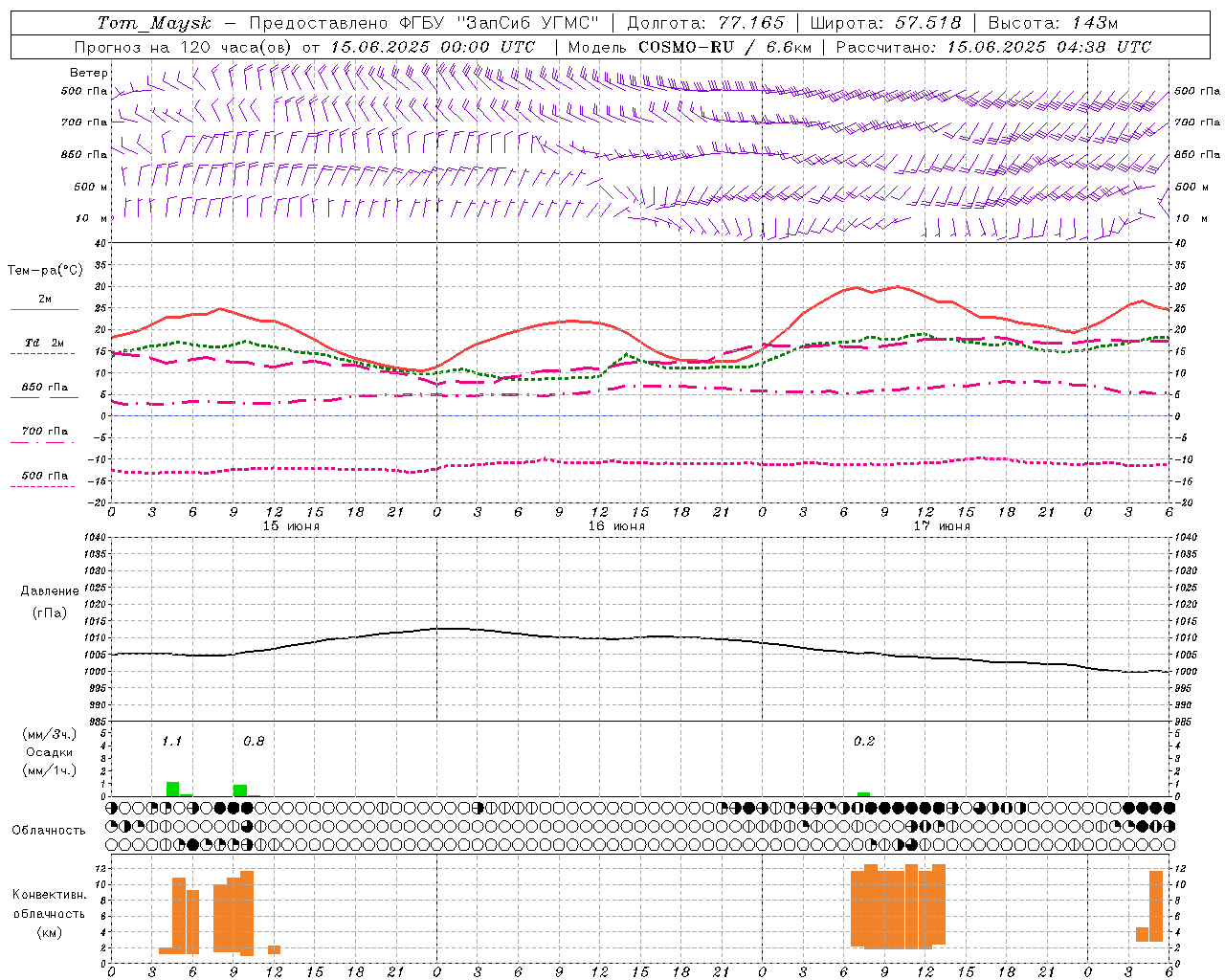Click the 0.8 precipitation amount value
This screenshot has height=980, width=1225.
pos(254,741)
